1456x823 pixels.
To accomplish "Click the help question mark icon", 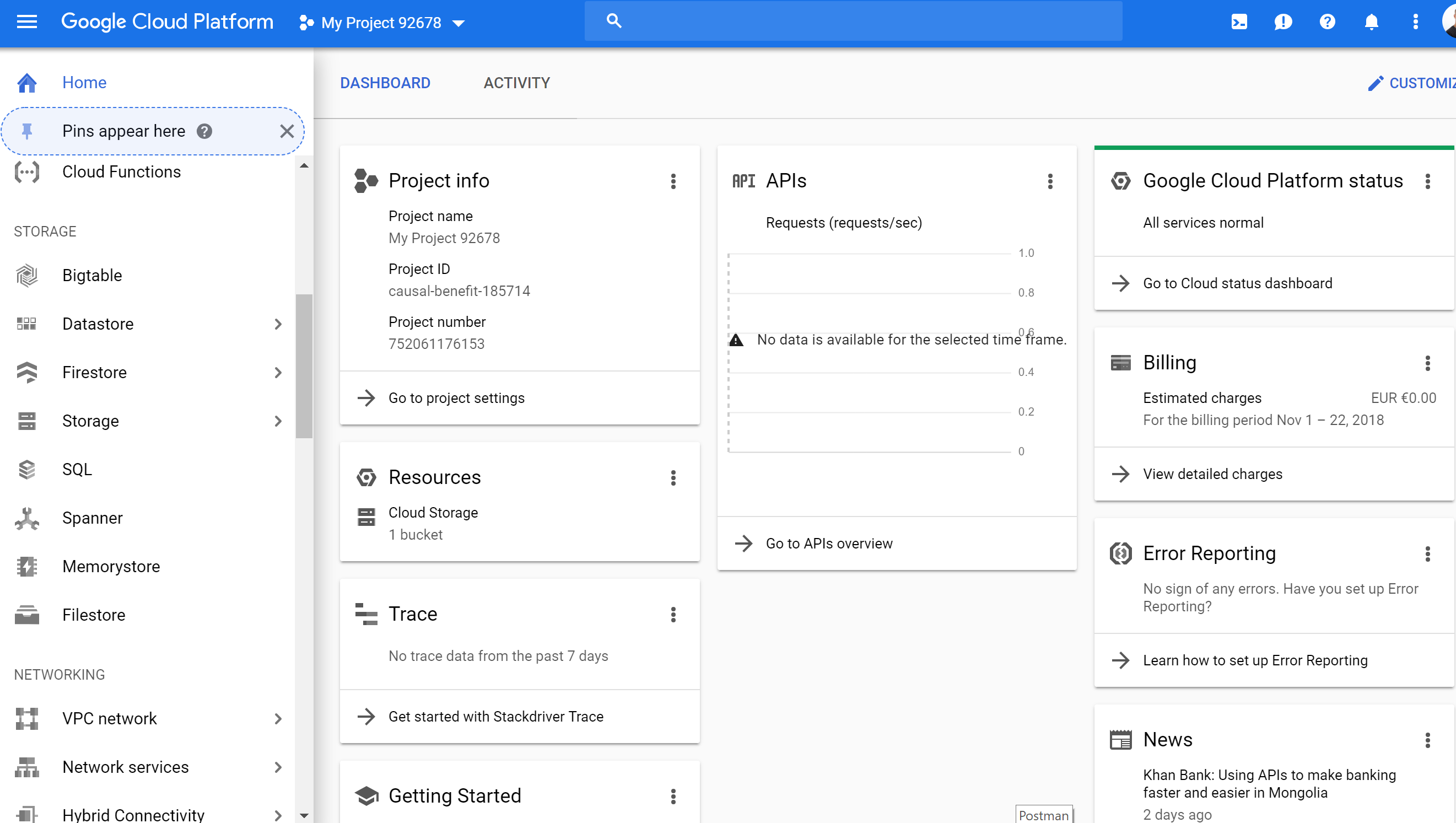I will click(1327, 22).
